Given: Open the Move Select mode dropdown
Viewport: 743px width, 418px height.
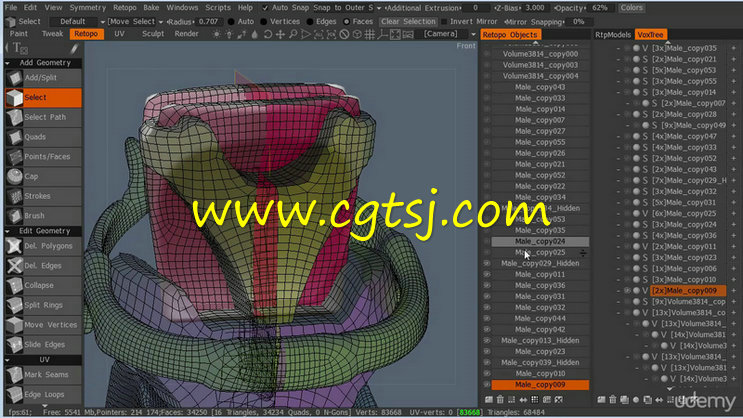Looking at the screenshot, I should (135, 22).
